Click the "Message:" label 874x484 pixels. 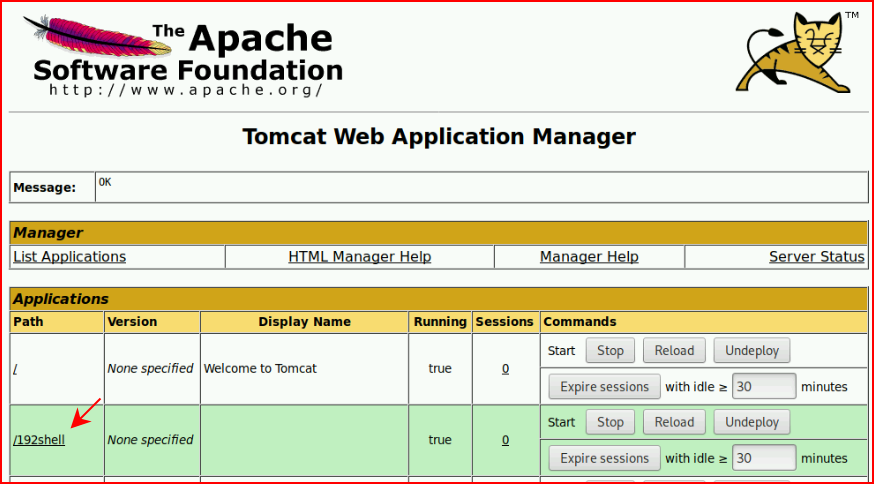(x=44, y=187)
